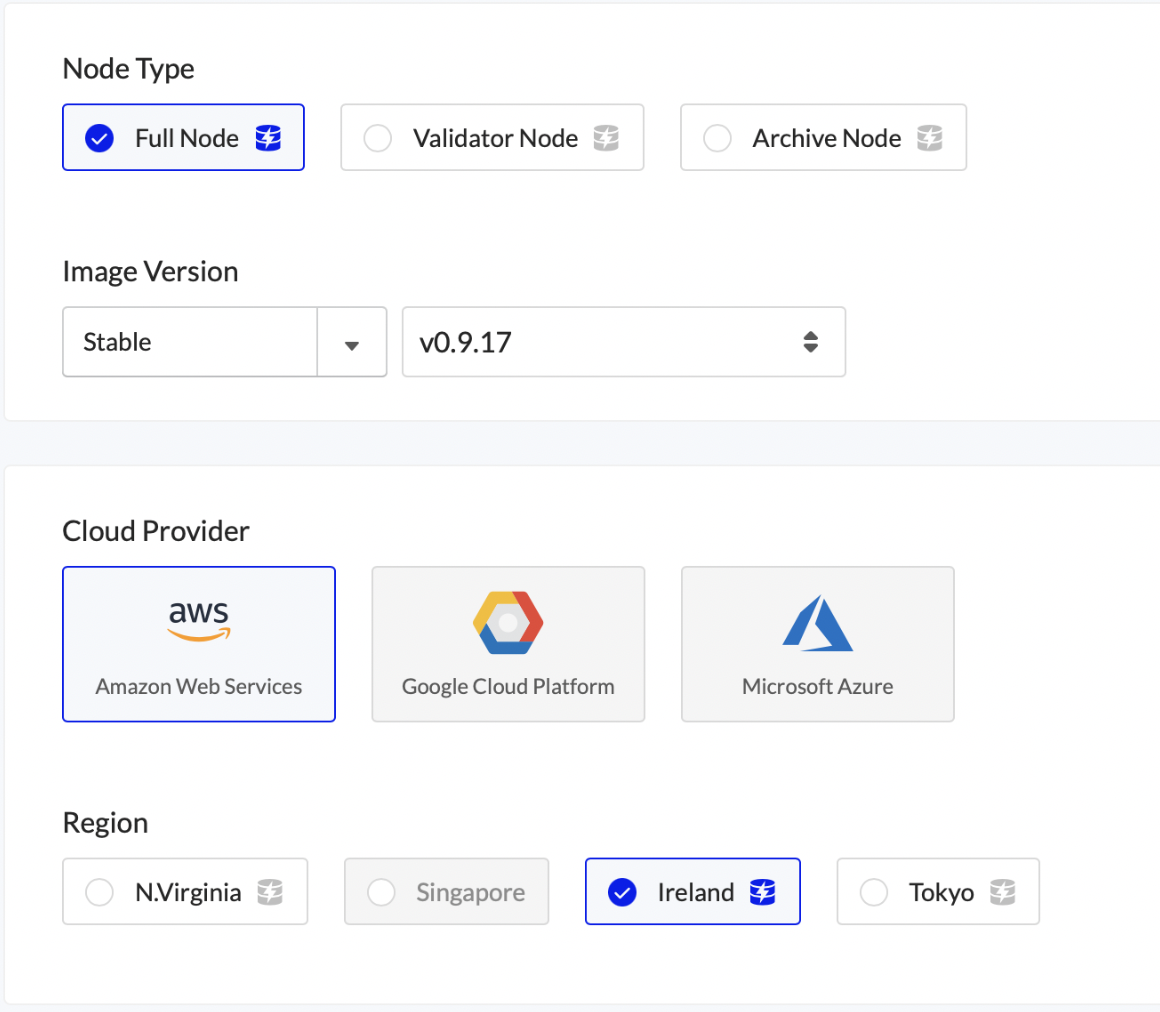
Task: Choose the Microsoft Azure provider label
Action: point(817,687)
